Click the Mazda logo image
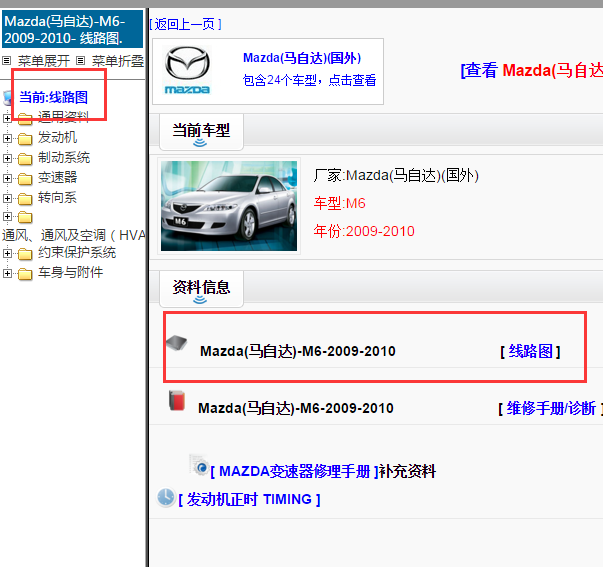Viewport: 603px width, 567px height. [187, 70]
